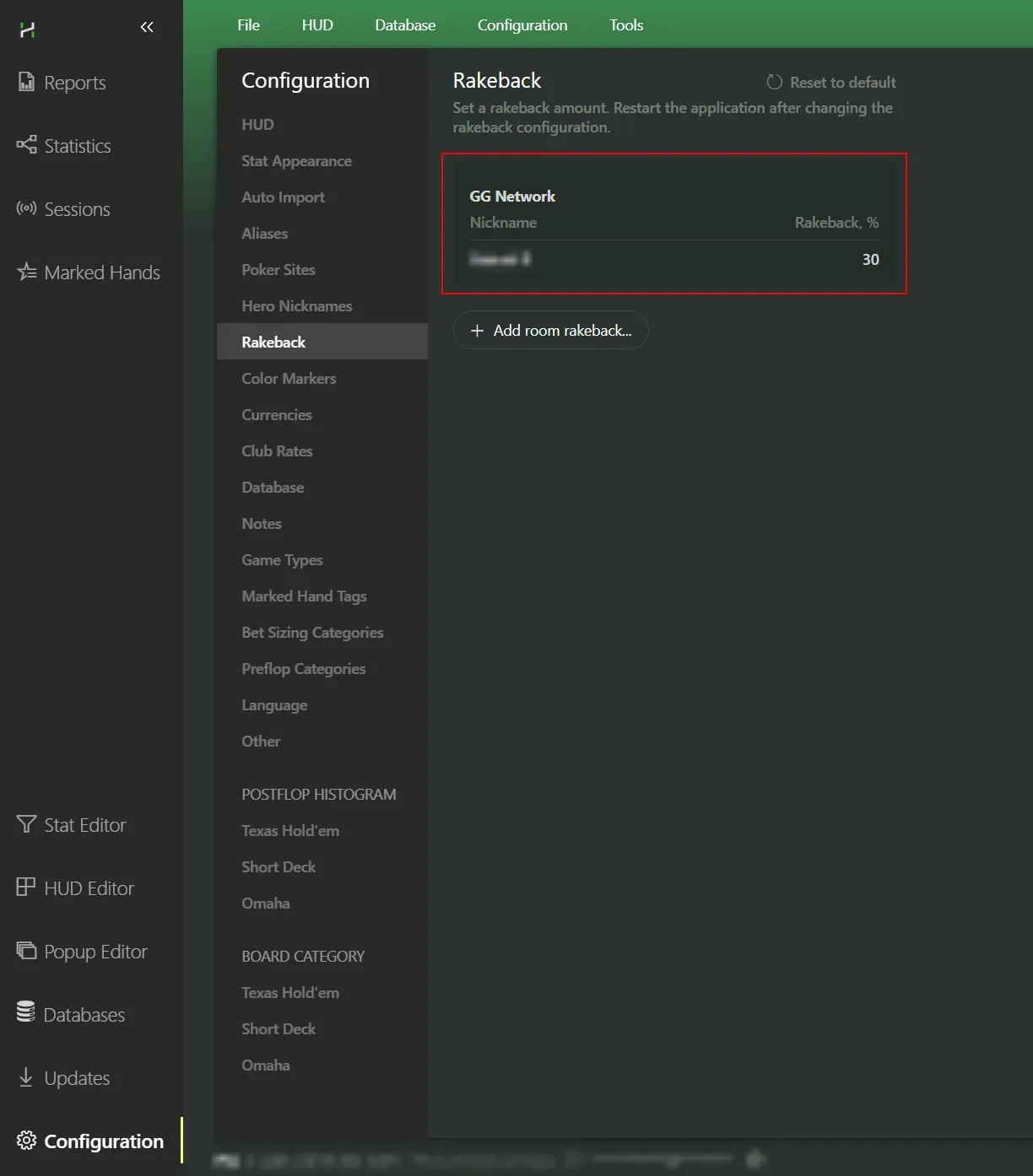
Task: Click Add room rakeback button
Action: [550, 331]
